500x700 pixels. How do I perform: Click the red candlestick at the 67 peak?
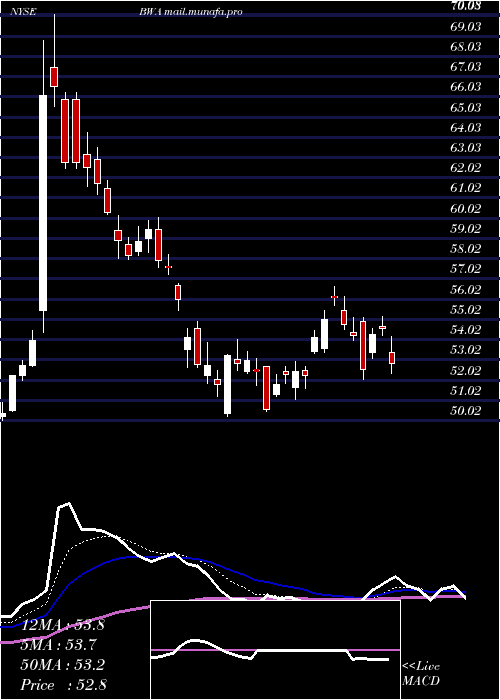(x=54, y=76)
